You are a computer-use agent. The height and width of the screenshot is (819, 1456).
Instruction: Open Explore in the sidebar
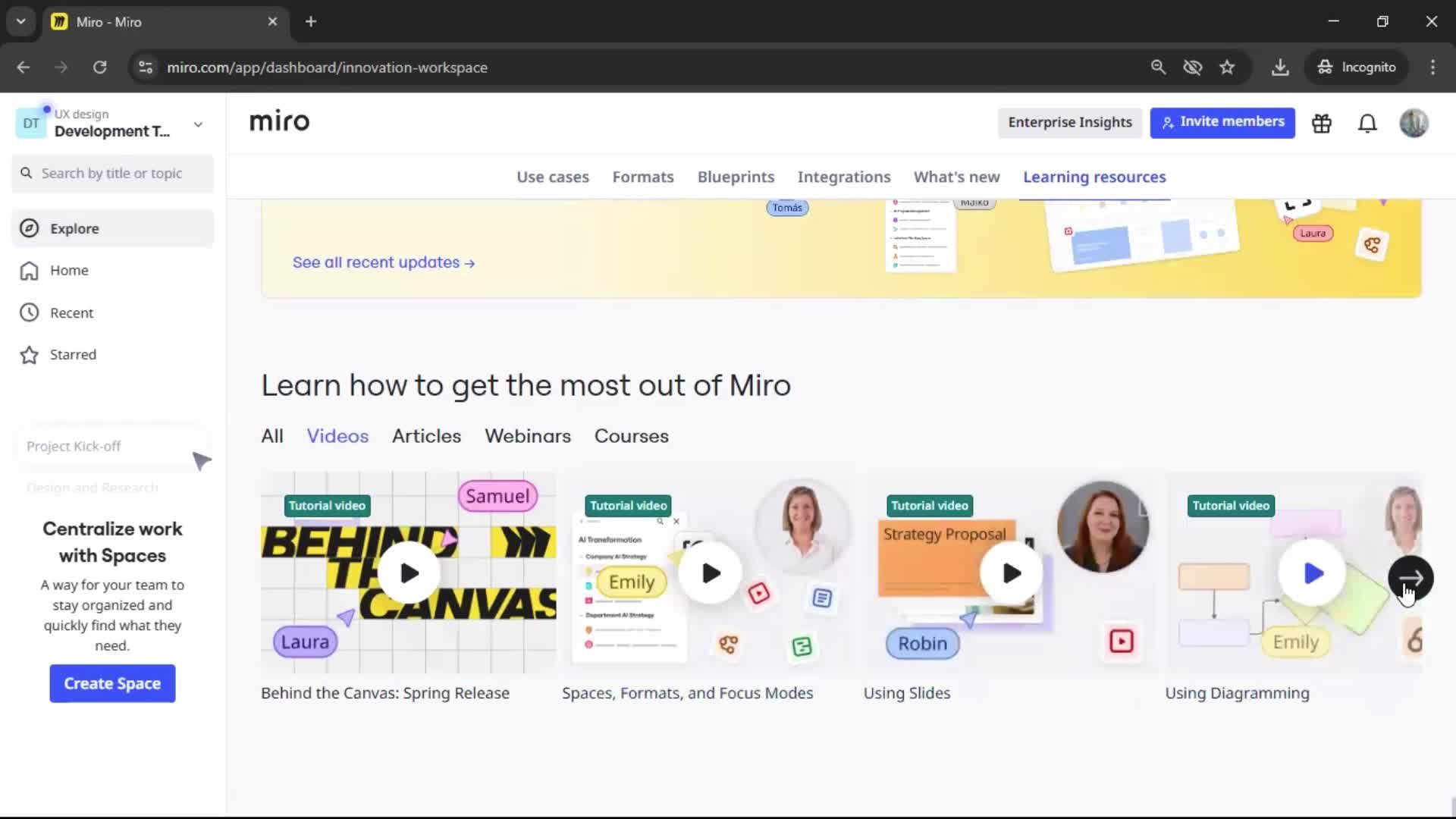click(112, 228)
